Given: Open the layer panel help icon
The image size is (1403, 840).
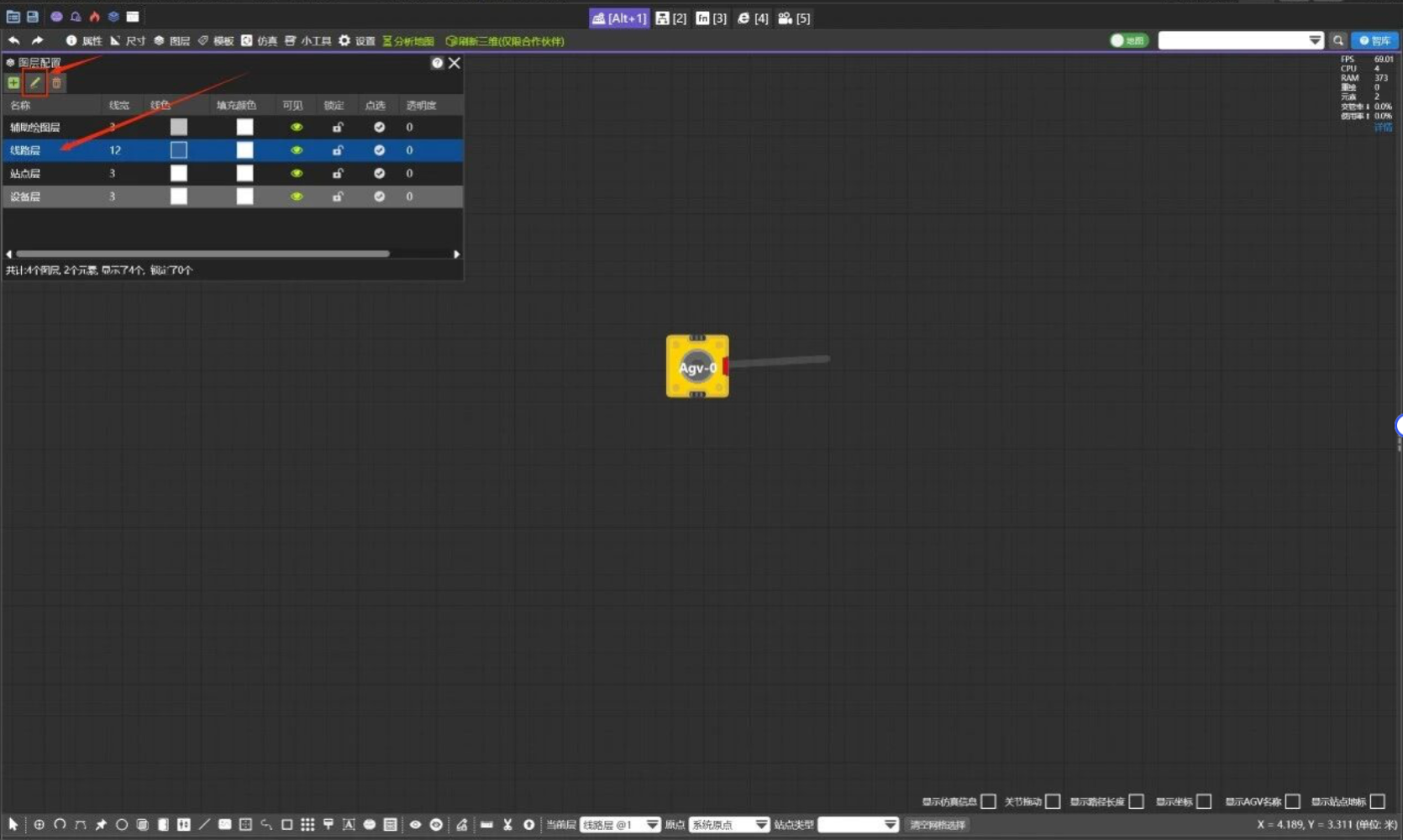Looking at the screenshot, I should coord(437,63).
